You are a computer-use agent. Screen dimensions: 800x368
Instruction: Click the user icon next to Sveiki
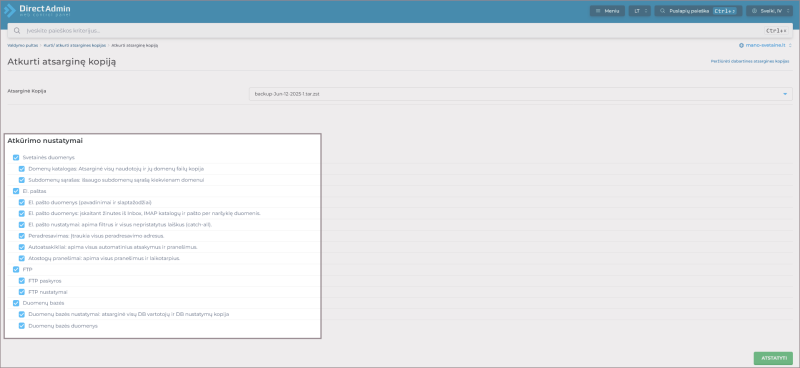pyautogui.click(x=754, y=11)
